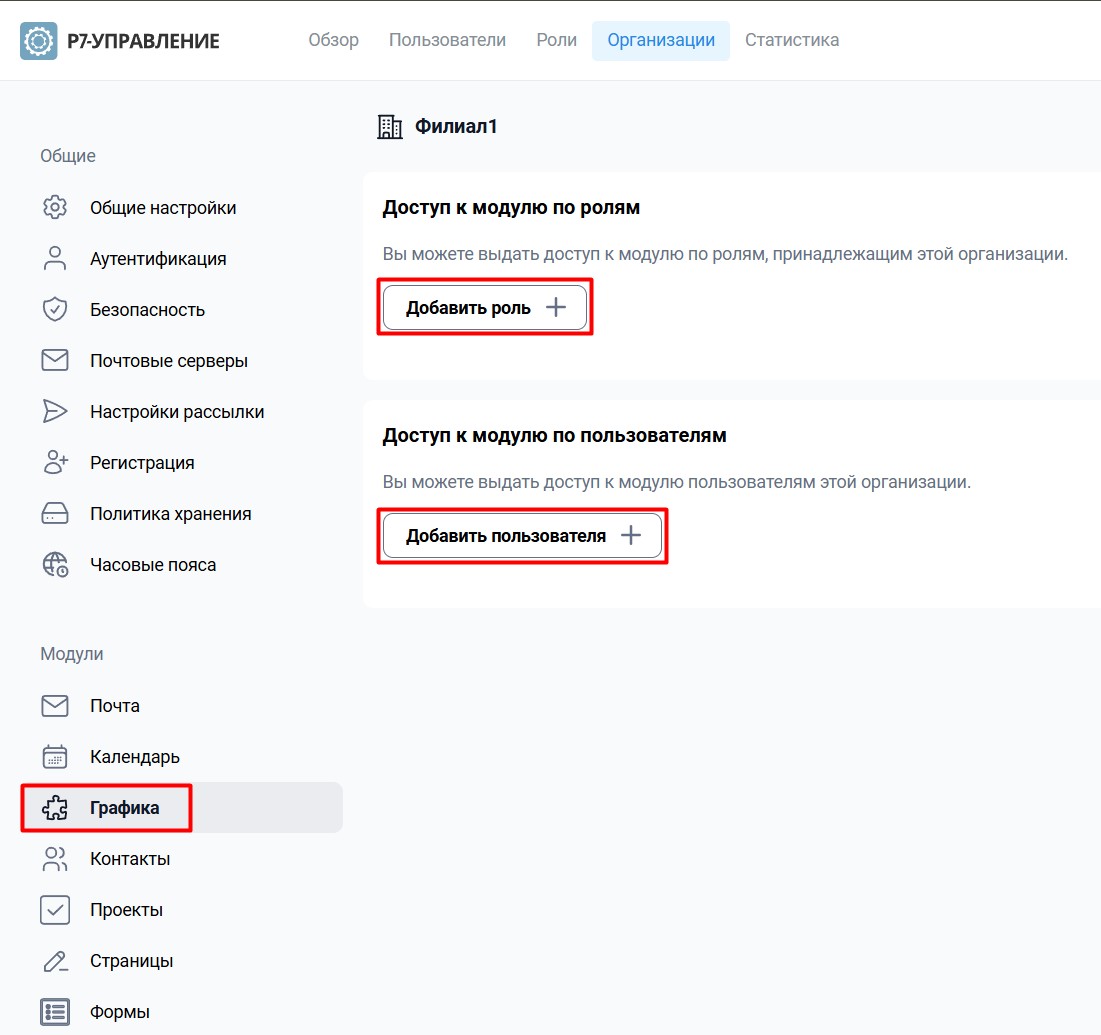The height and width of the screenshot is (1035, 1101).
Task: Click the Registration add-user icon
Action: pyautogui.click(x=55, y=462)
